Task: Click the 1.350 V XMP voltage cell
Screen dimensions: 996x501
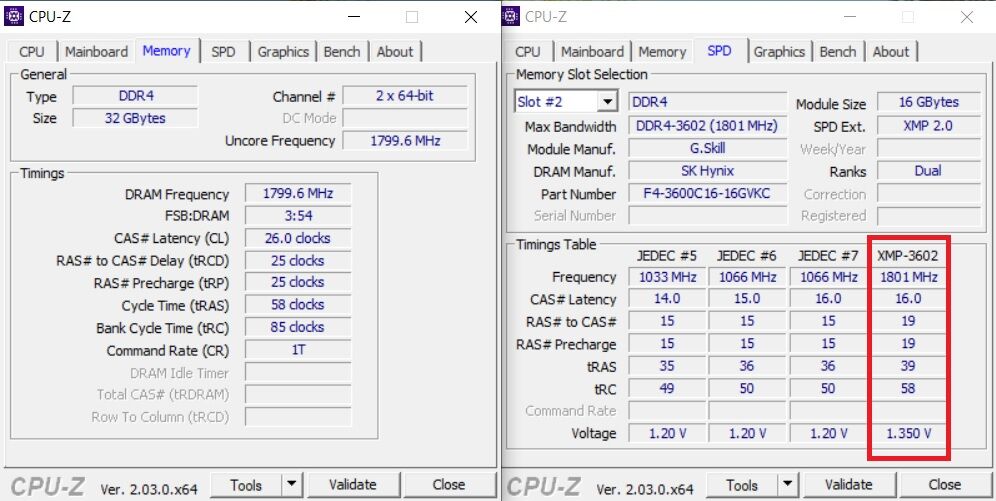Action: tap(908, 433)
